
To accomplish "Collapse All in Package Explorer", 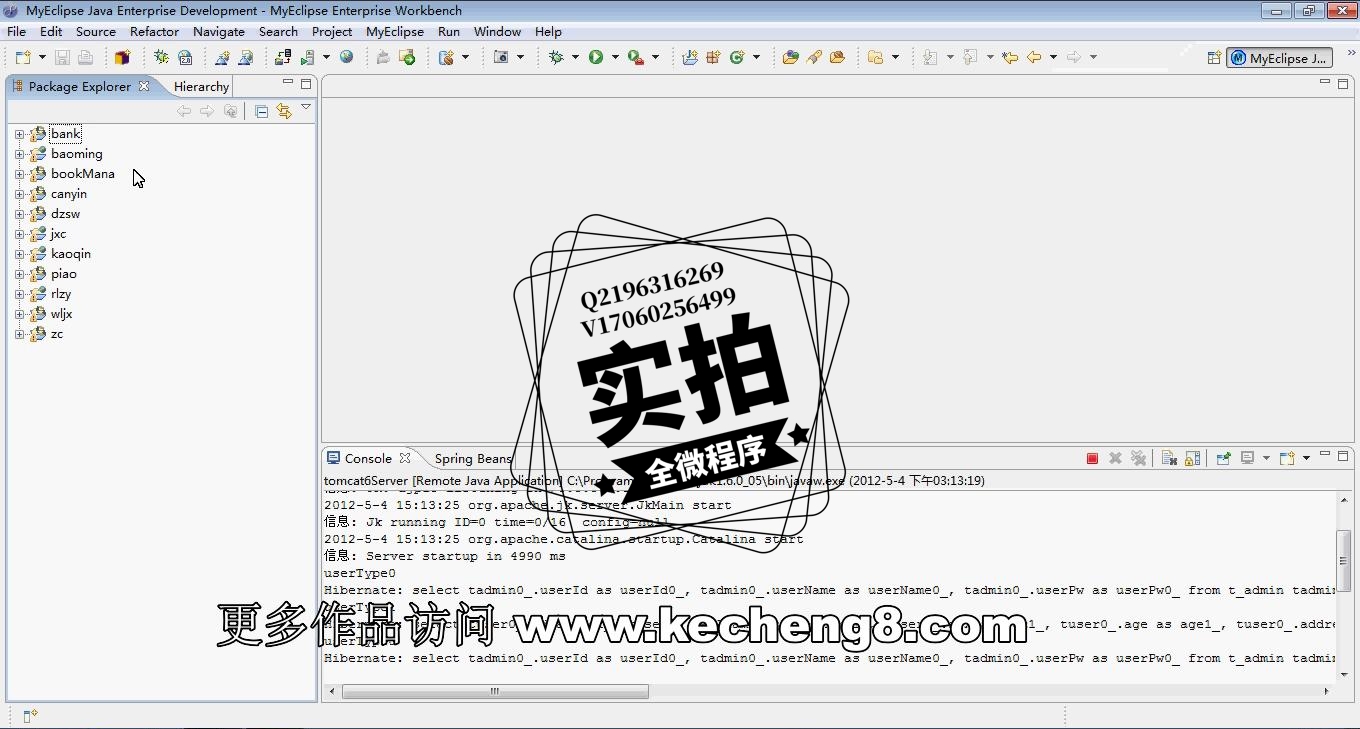I will point(261,111).
